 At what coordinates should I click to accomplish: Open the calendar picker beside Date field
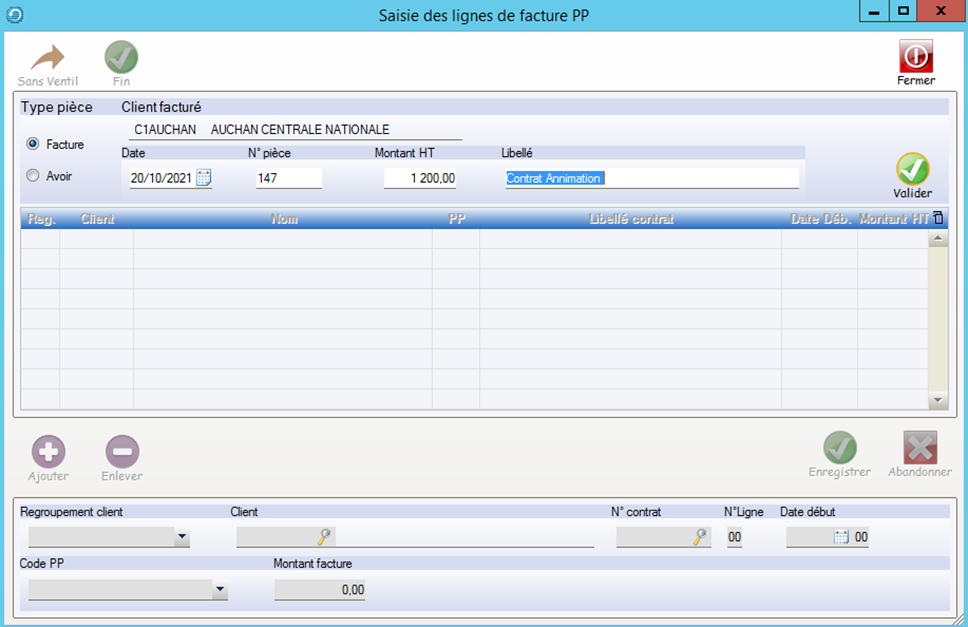(204, 178)
